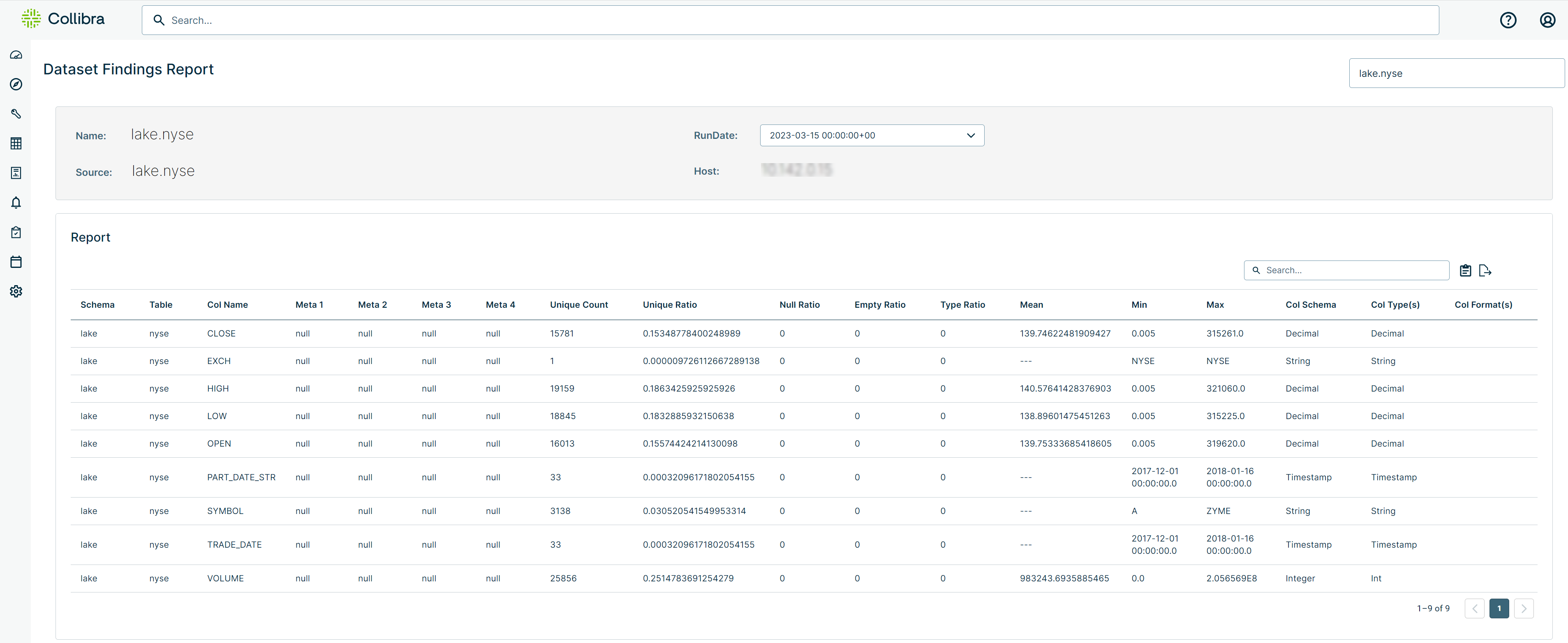Open the user profile account icon

(1547, 20)
